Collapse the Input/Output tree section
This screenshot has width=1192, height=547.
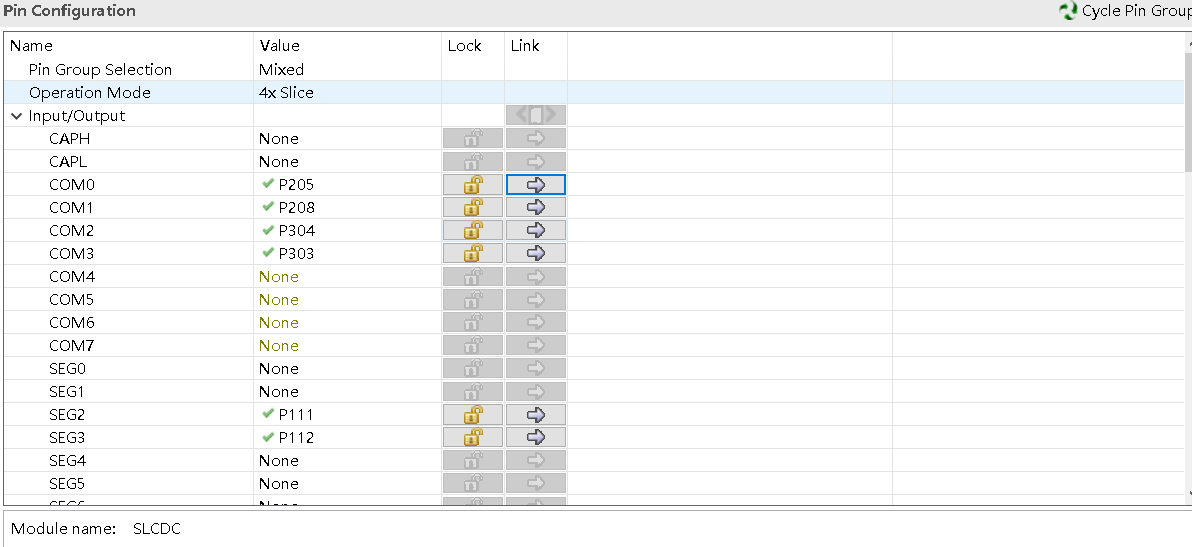17,116
